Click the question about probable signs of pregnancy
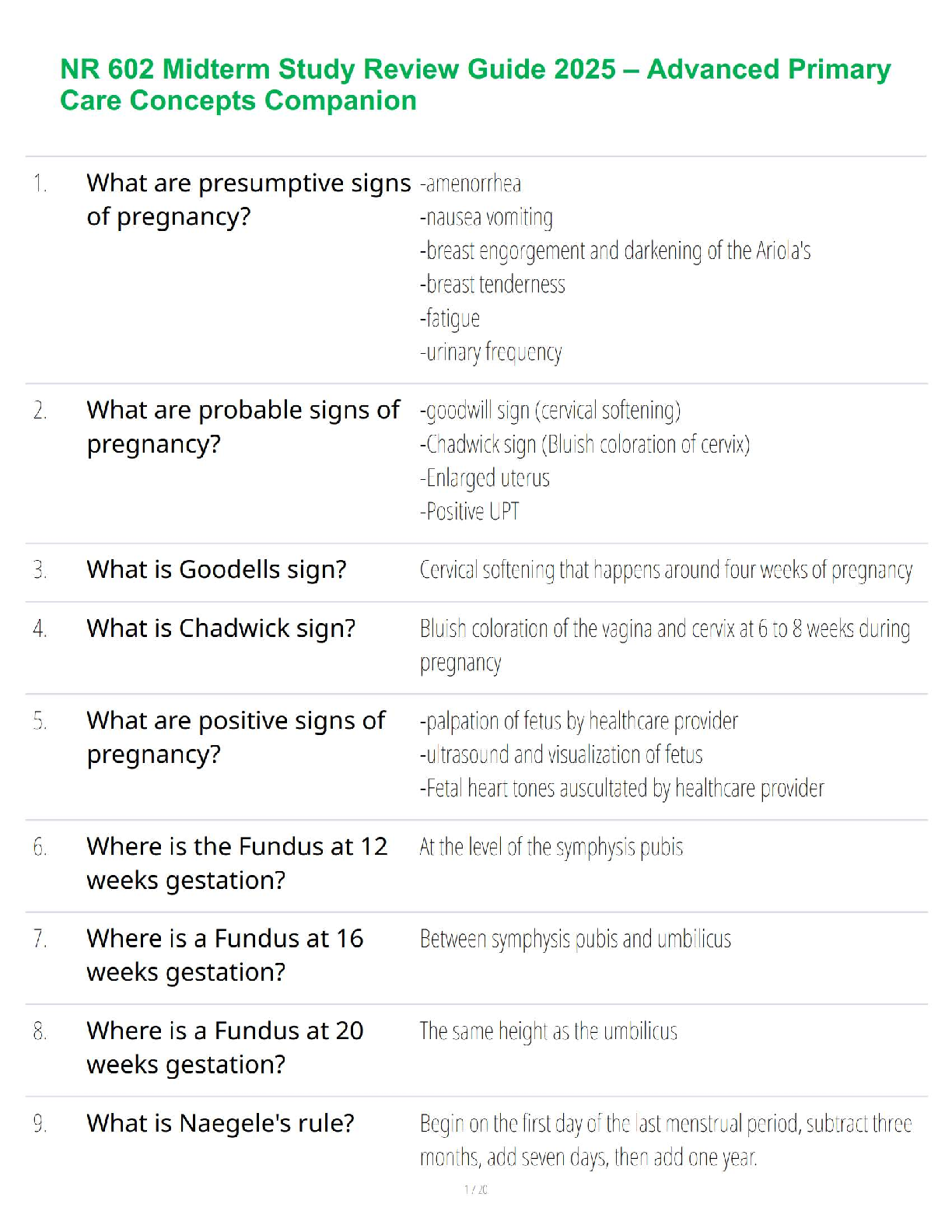Viewport: 952px width, 1232px height. coord(243,427)
